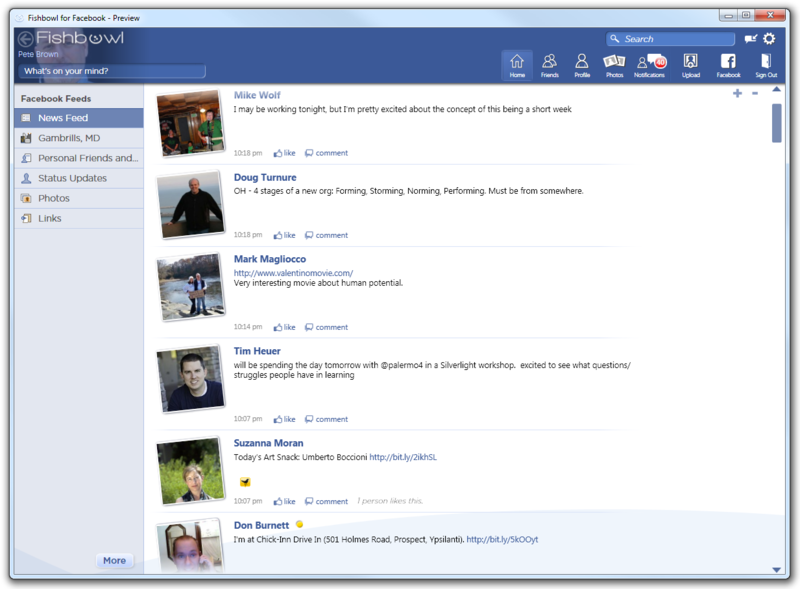Viewport: 800px width, 589px height.
Task: Open the bit.ly/5kOOyt link
Action: coord(502,539)
